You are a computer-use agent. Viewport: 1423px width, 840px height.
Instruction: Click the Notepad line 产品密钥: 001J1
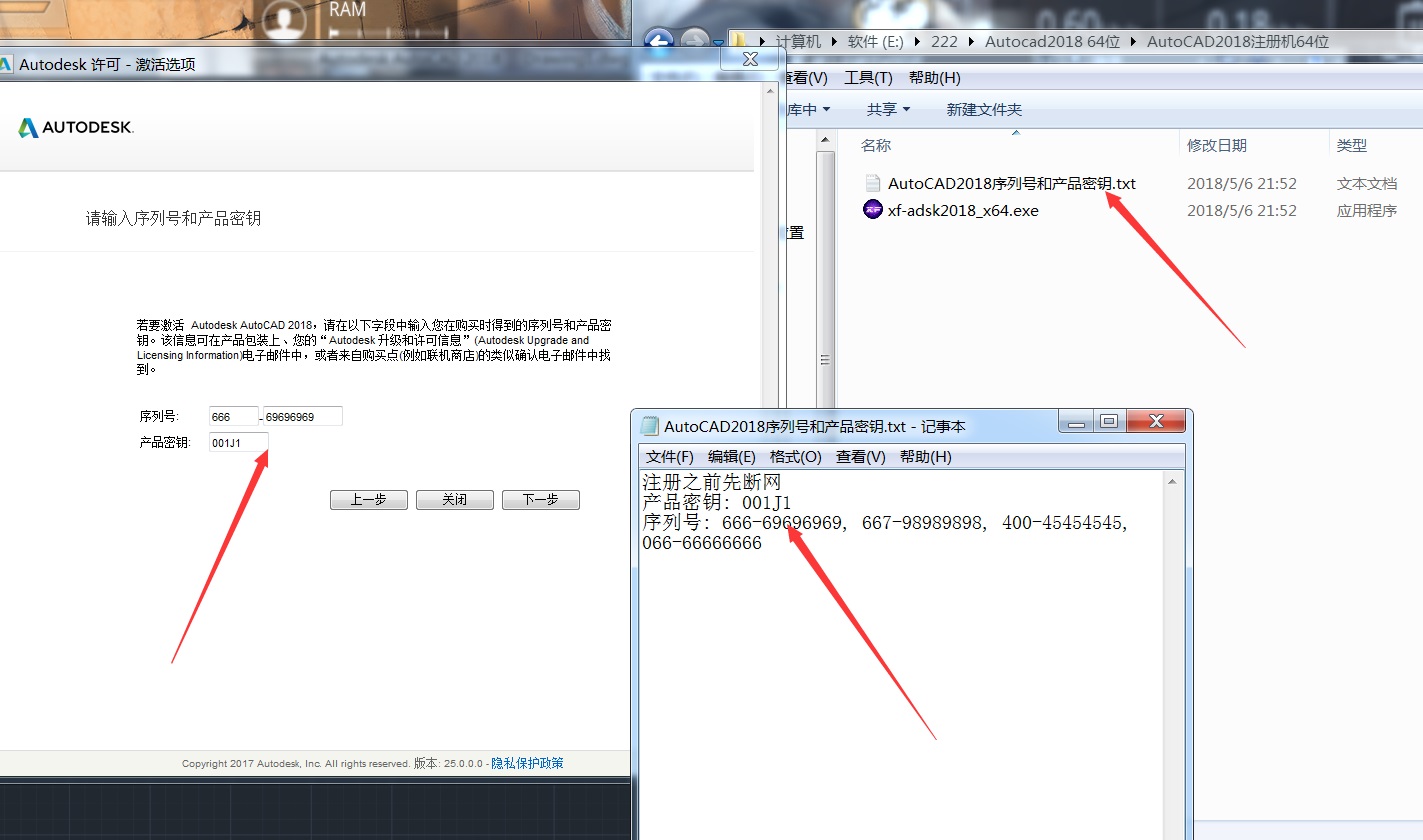coord(716,503)
